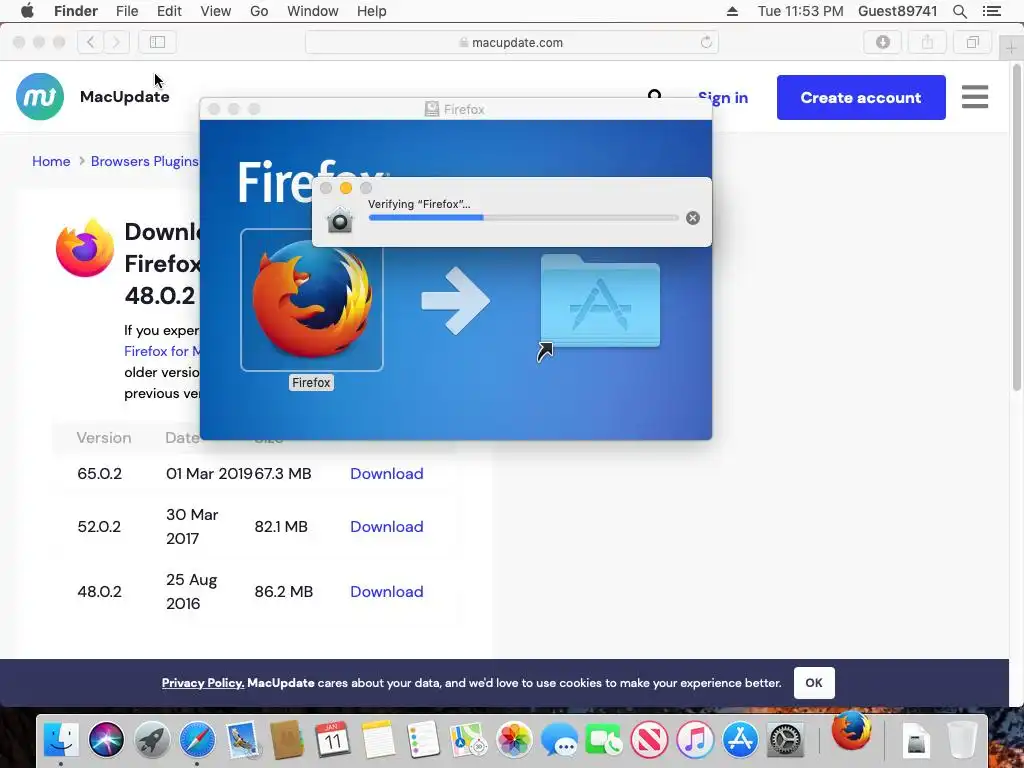Open the MacUpdate hamburger menu
This screenshot has height=768, width=1024.
(974, 97)
